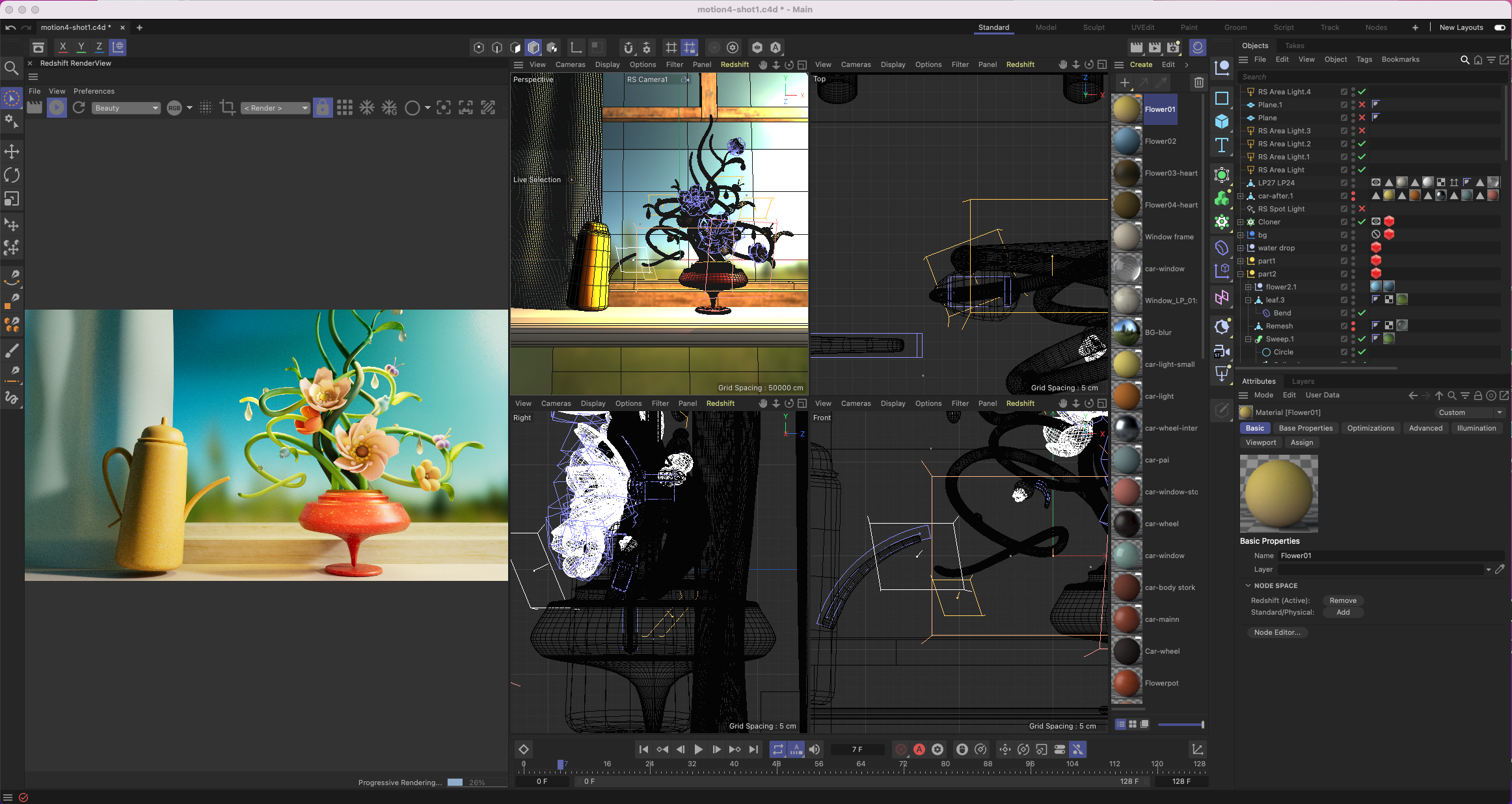The height and width of the screenshot is (804, 1512).
Task: Select the Rotate tool in left toolbar
Action: coord(12,175)
